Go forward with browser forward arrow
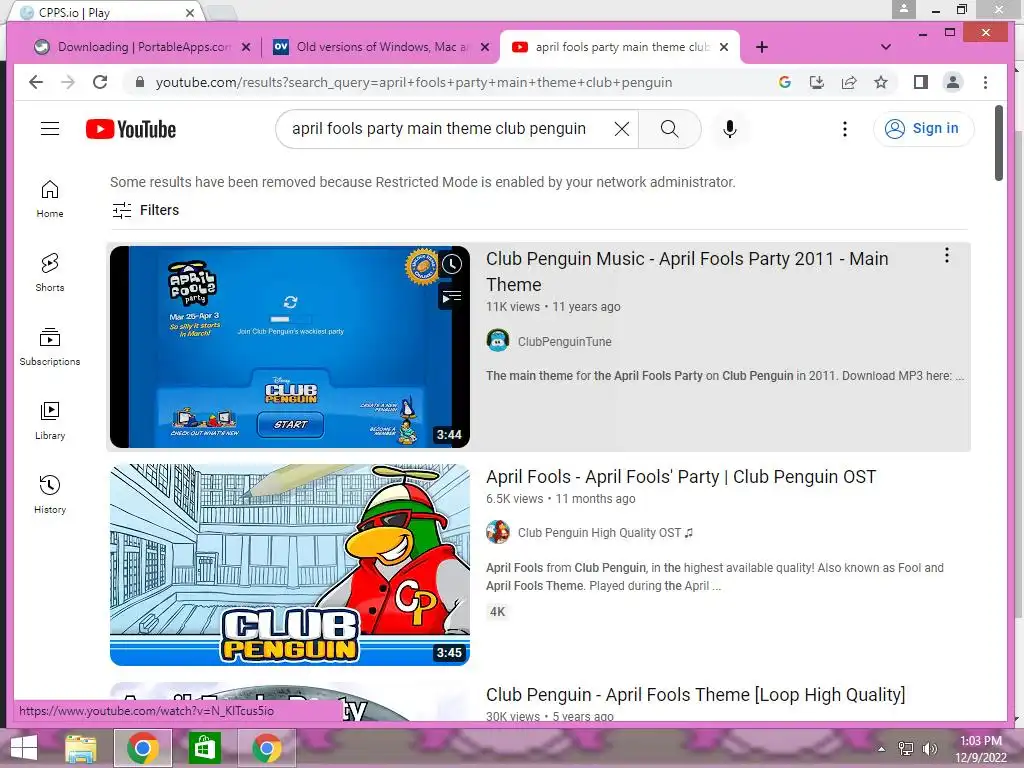 tap(67, 82)
